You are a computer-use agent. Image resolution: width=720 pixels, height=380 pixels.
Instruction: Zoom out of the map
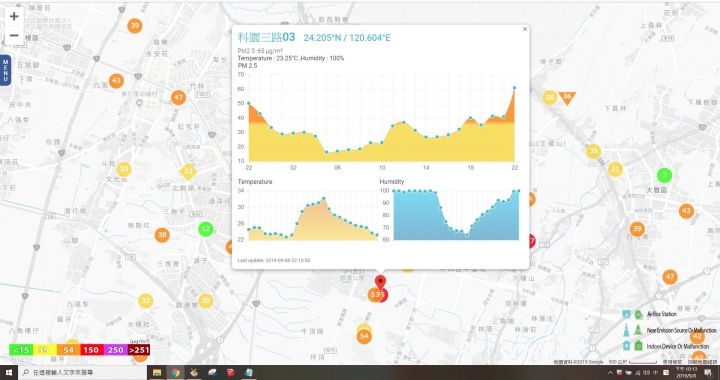point(14,35)
